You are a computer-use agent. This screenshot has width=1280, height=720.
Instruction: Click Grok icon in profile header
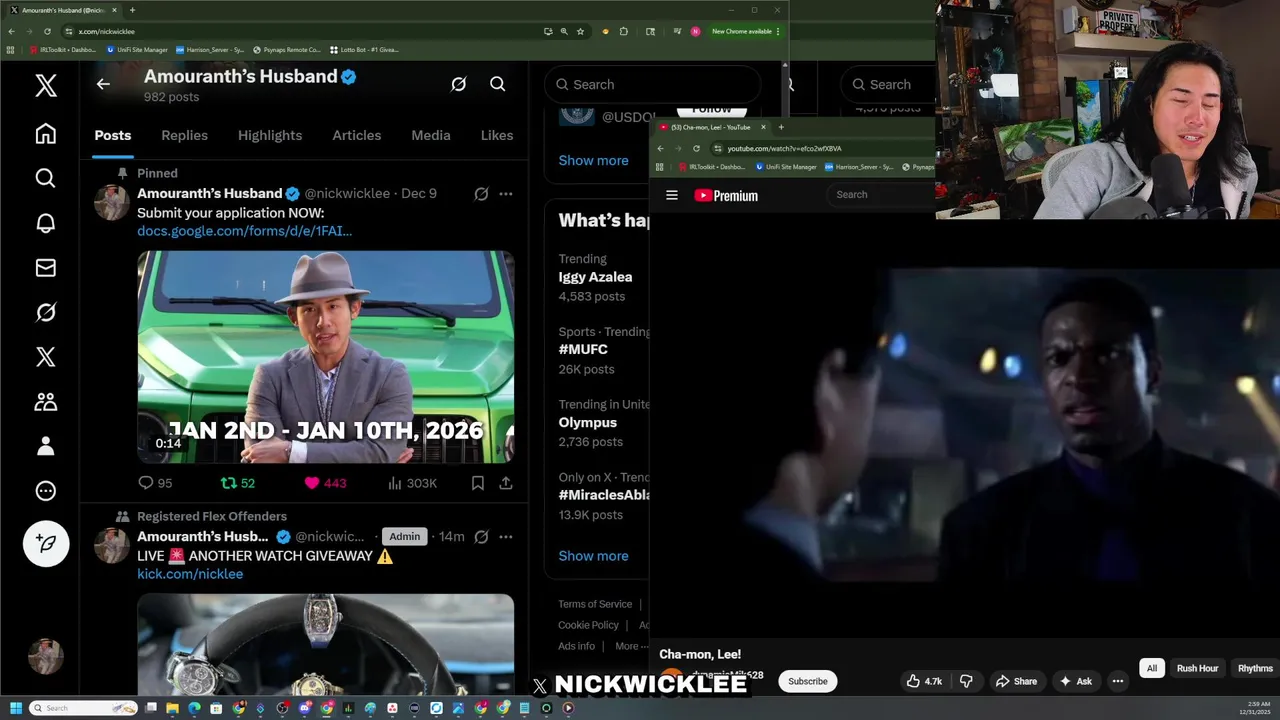tap(459, 84)
